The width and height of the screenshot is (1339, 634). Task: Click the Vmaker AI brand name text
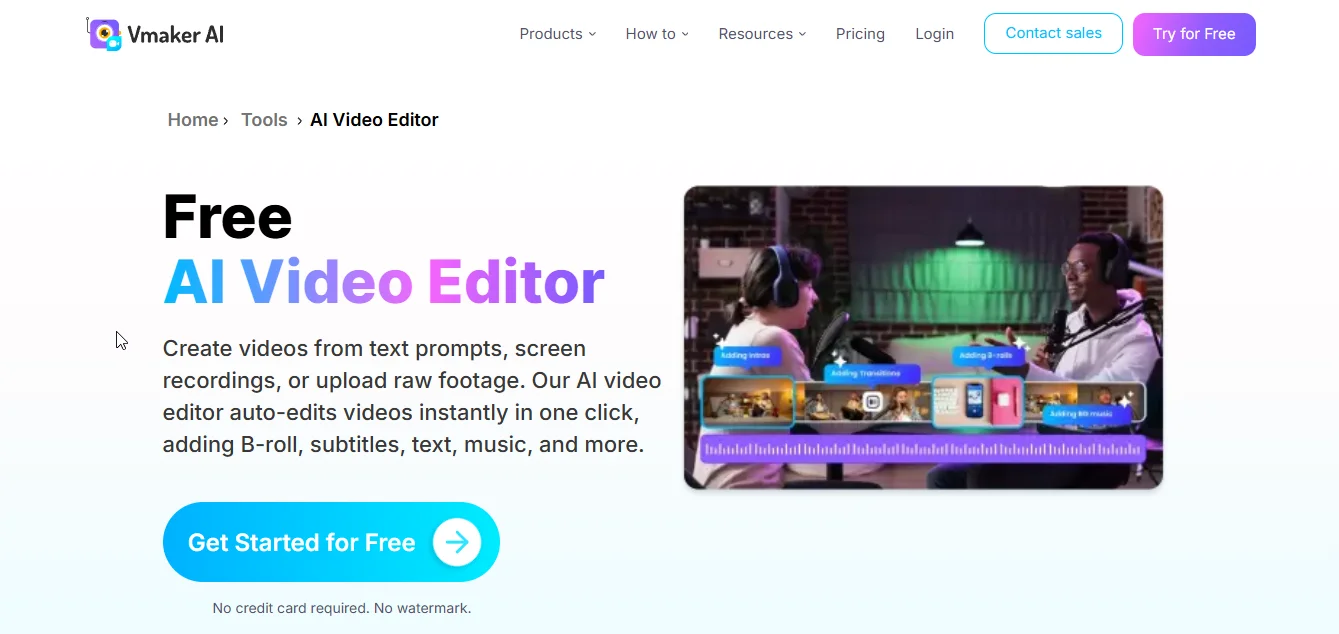[176, 34]
